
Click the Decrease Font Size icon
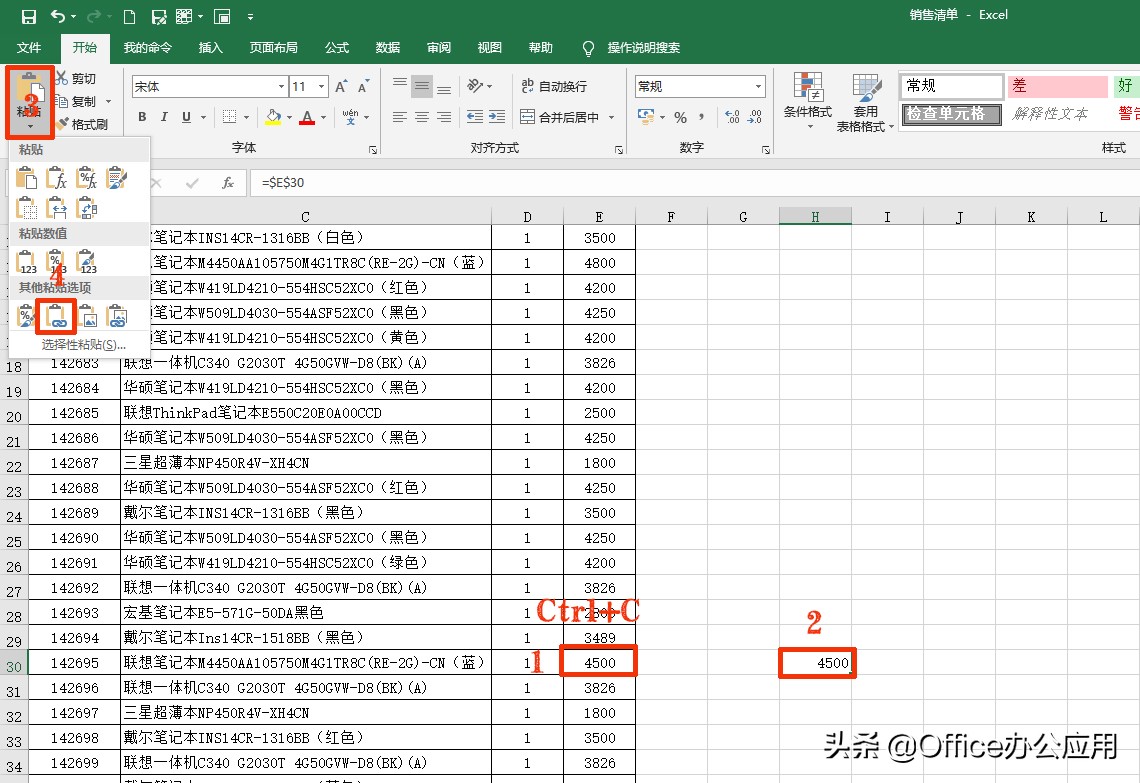point(364,87)
